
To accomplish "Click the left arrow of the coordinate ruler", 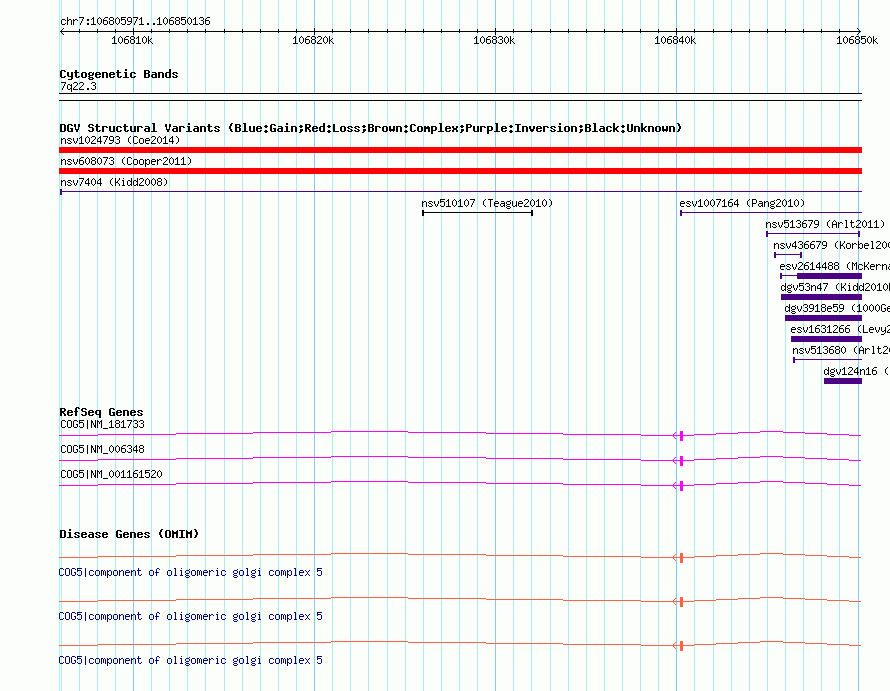I will click(62, 32).
